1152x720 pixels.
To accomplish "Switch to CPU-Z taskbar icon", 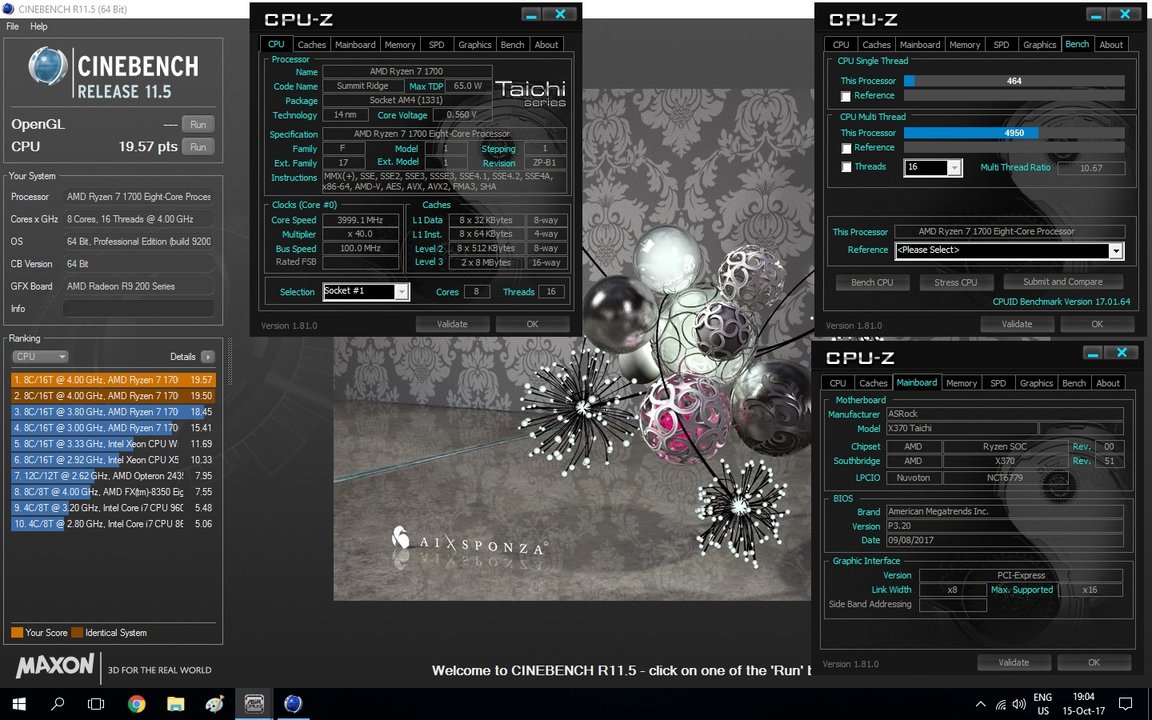I will (254, 704).
